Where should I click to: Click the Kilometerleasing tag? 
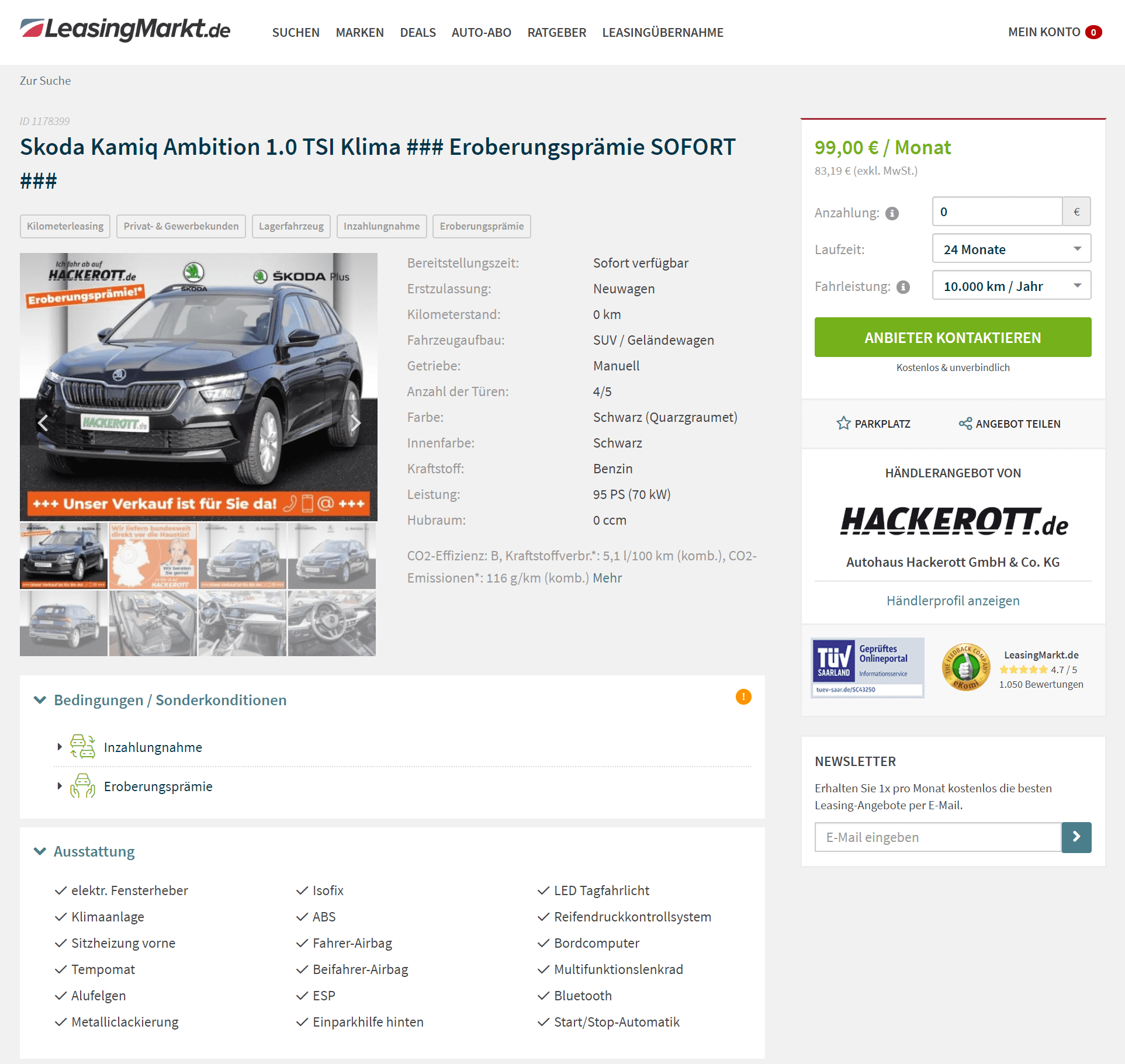point(65,226)
